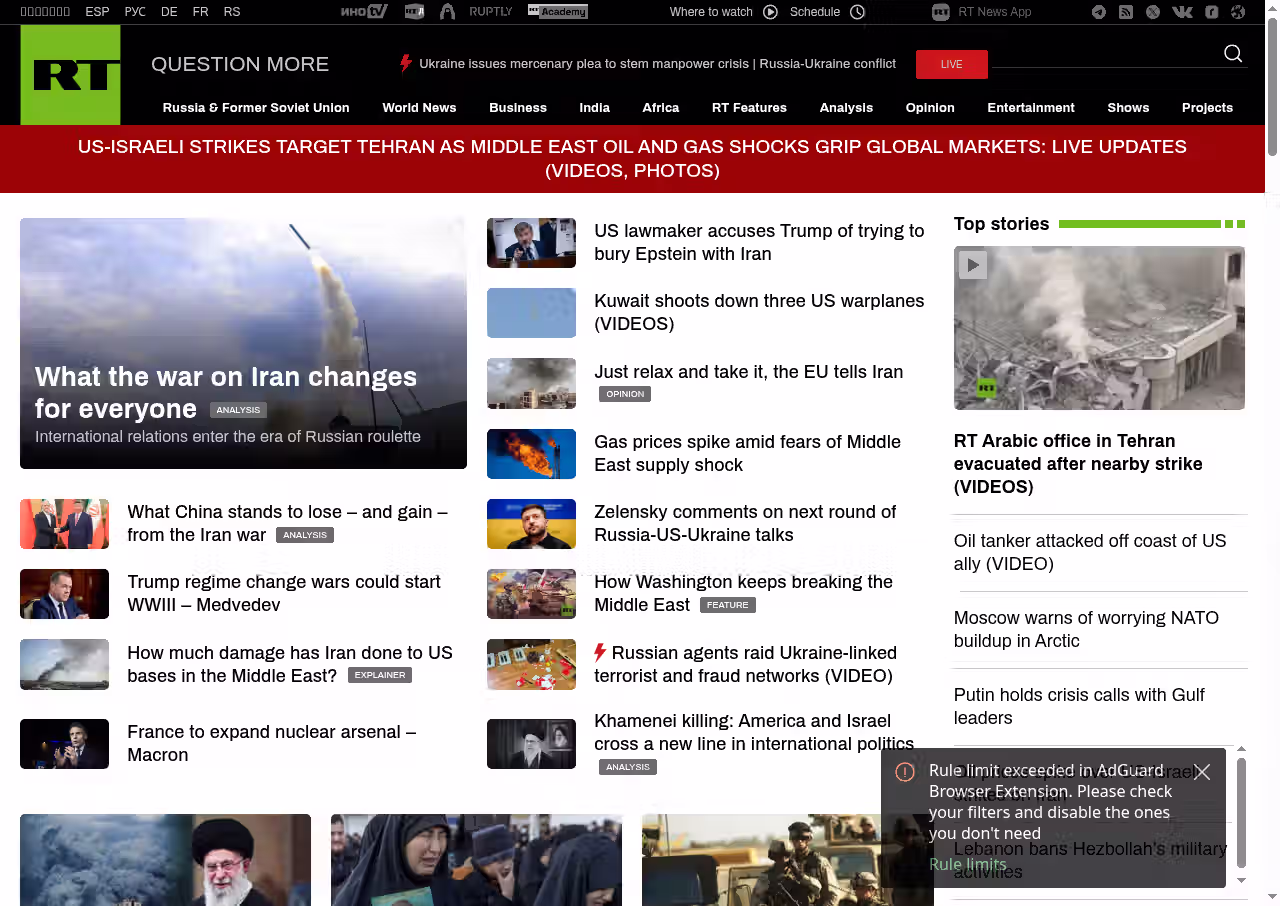The image size is (1280, 906).
Task: Click the Top stories scroll-down arrow
Action: tap(1242, 880)
